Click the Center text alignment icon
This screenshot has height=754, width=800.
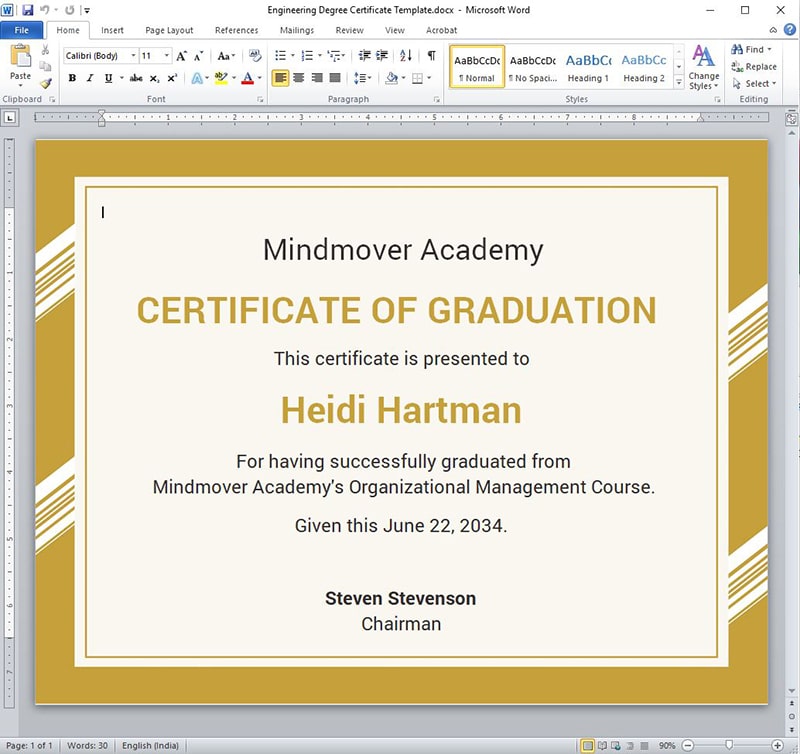coord(299,78)
